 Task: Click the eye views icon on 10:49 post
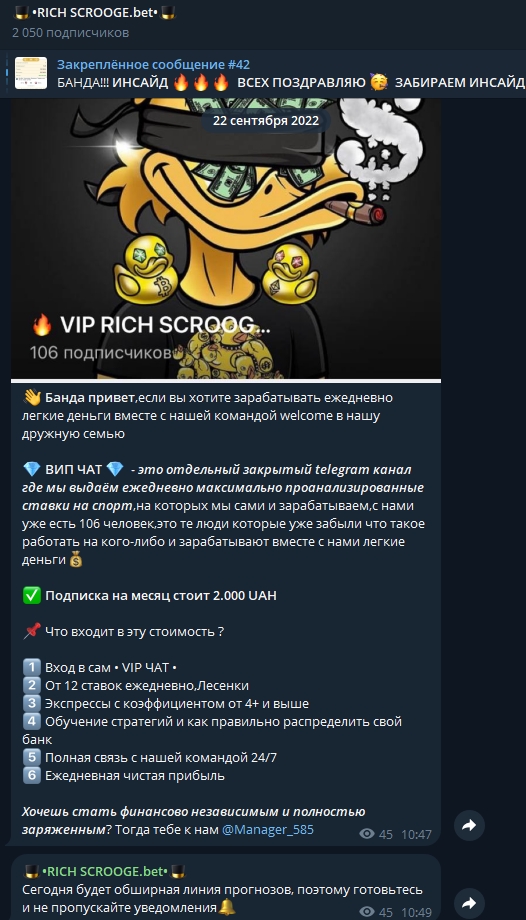(x=367, y=912)
